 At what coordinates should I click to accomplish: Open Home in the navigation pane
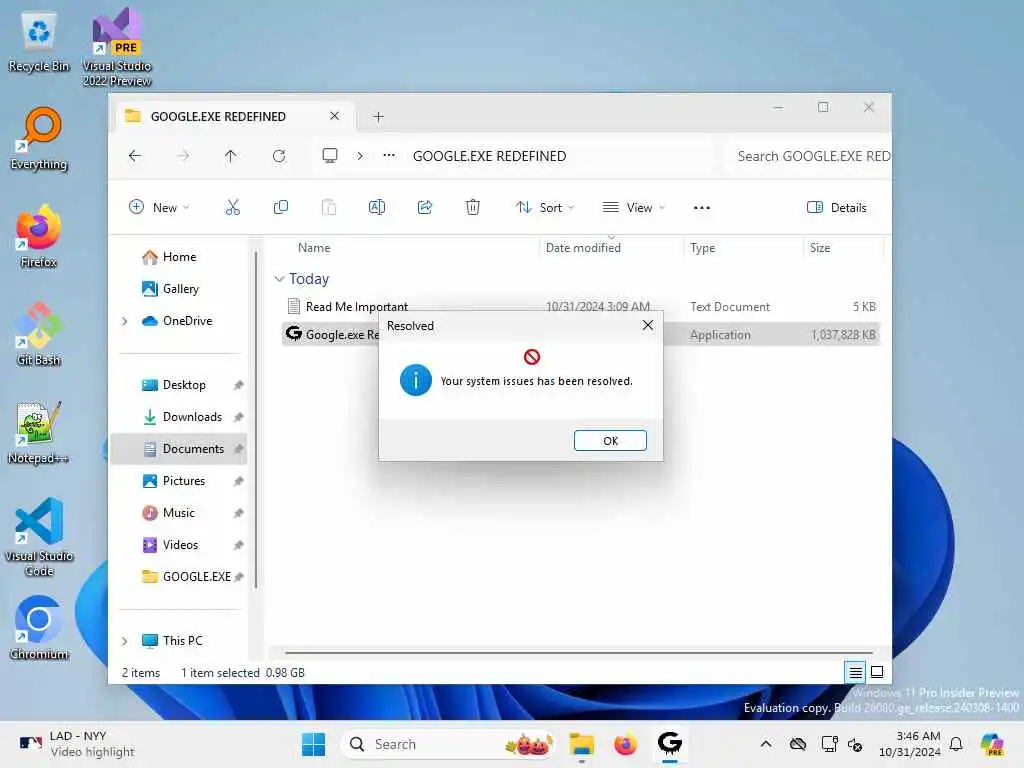179,257
